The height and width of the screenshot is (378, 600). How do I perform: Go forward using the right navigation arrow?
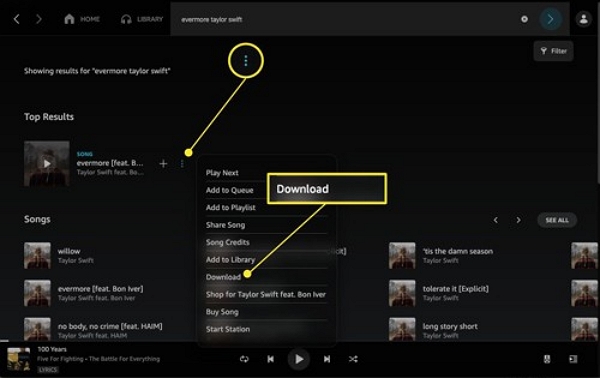click(39, 19)
